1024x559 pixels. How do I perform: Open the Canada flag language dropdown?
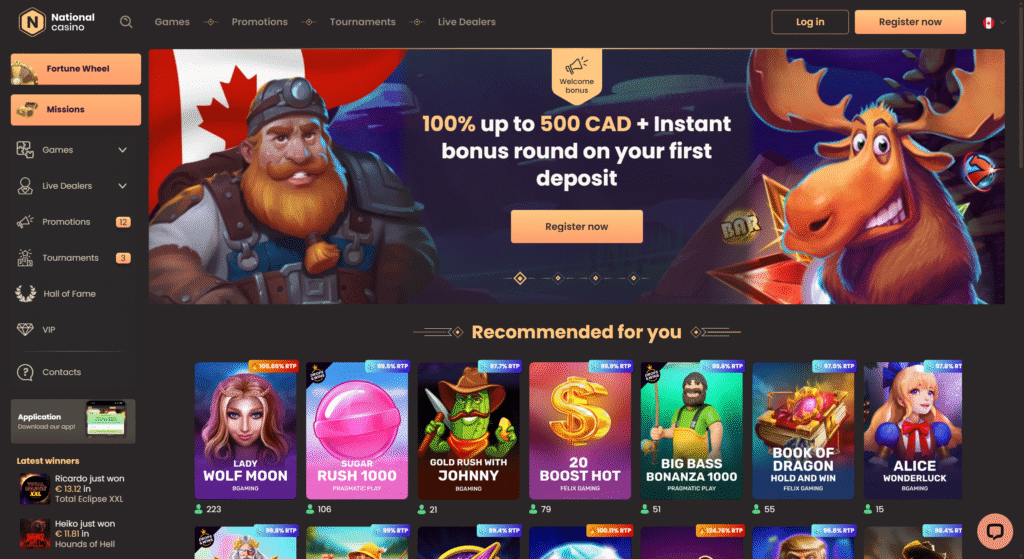click(993, 22)
